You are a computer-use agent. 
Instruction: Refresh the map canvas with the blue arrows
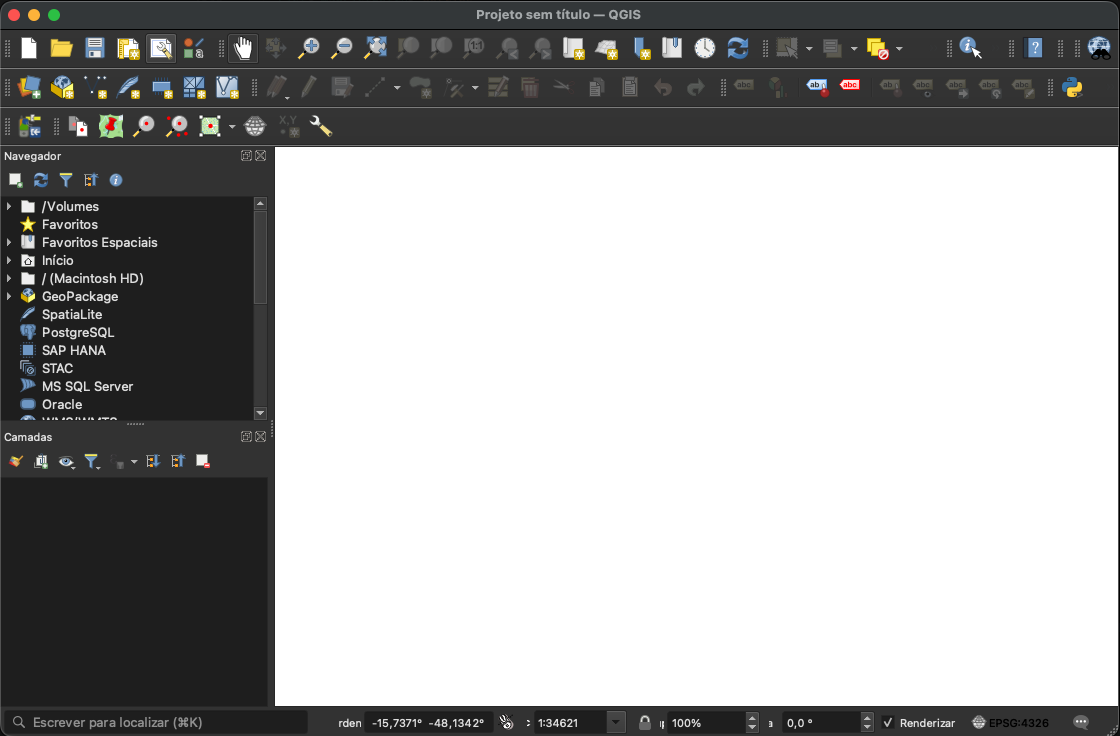(737, 48)
